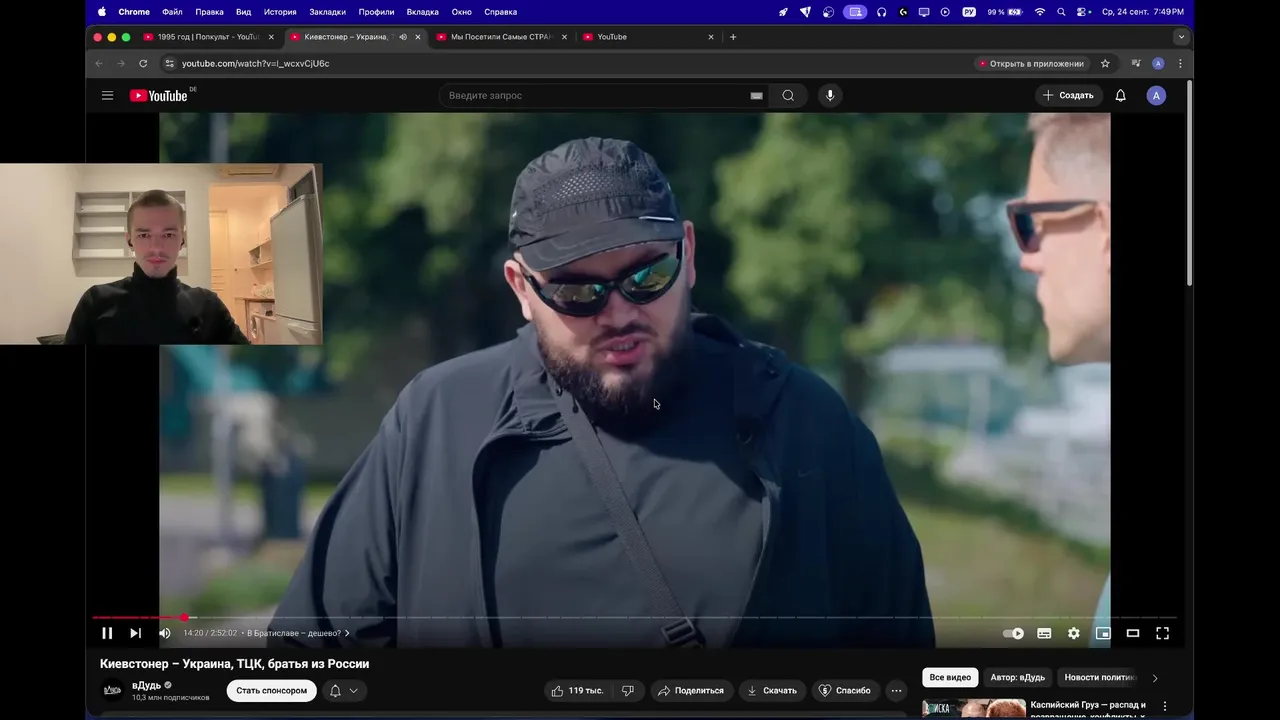The width and height of the screenshot is (1280, 720).
Task: Open 'Закладки' menu in menu bar
Action: (x=327, y=12)
